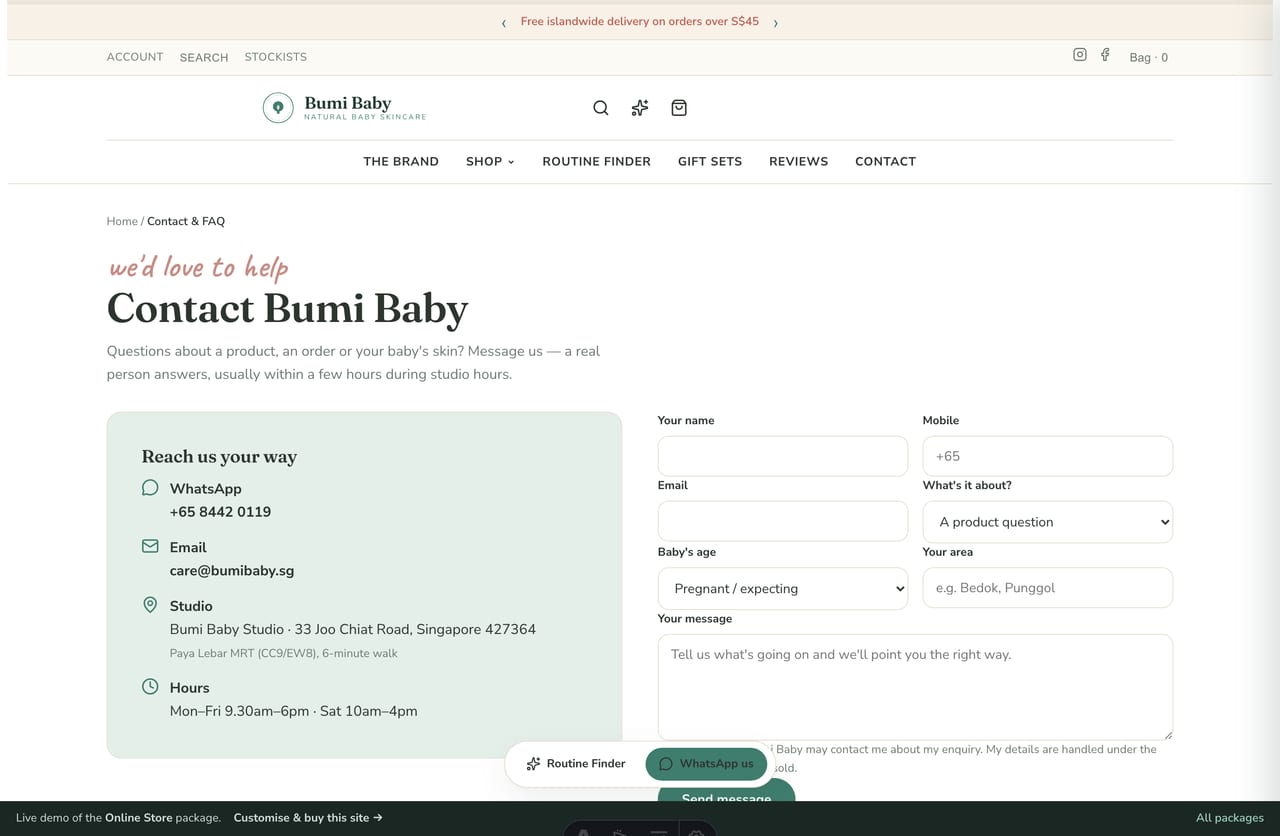Screen dimensions: 1280x836
Task: Open the ACCOUNT link
Action: (135, 57)
